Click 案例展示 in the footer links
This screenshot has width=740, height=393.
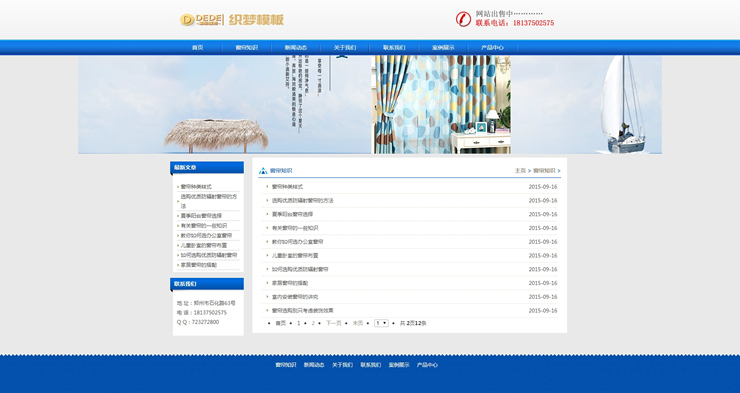click(399, 365)
